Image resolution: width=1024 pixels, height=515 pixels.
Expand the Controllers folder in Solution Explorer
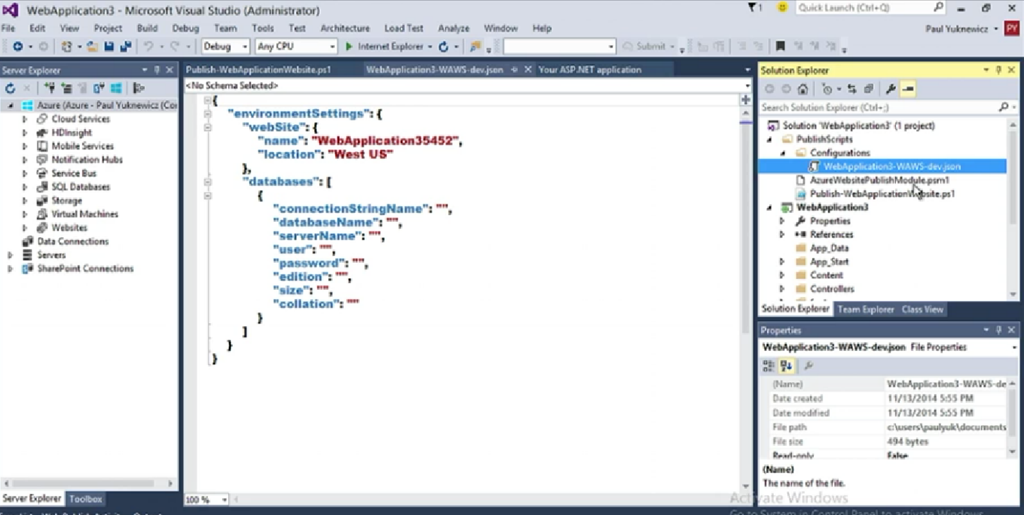[x=782, y=289]
